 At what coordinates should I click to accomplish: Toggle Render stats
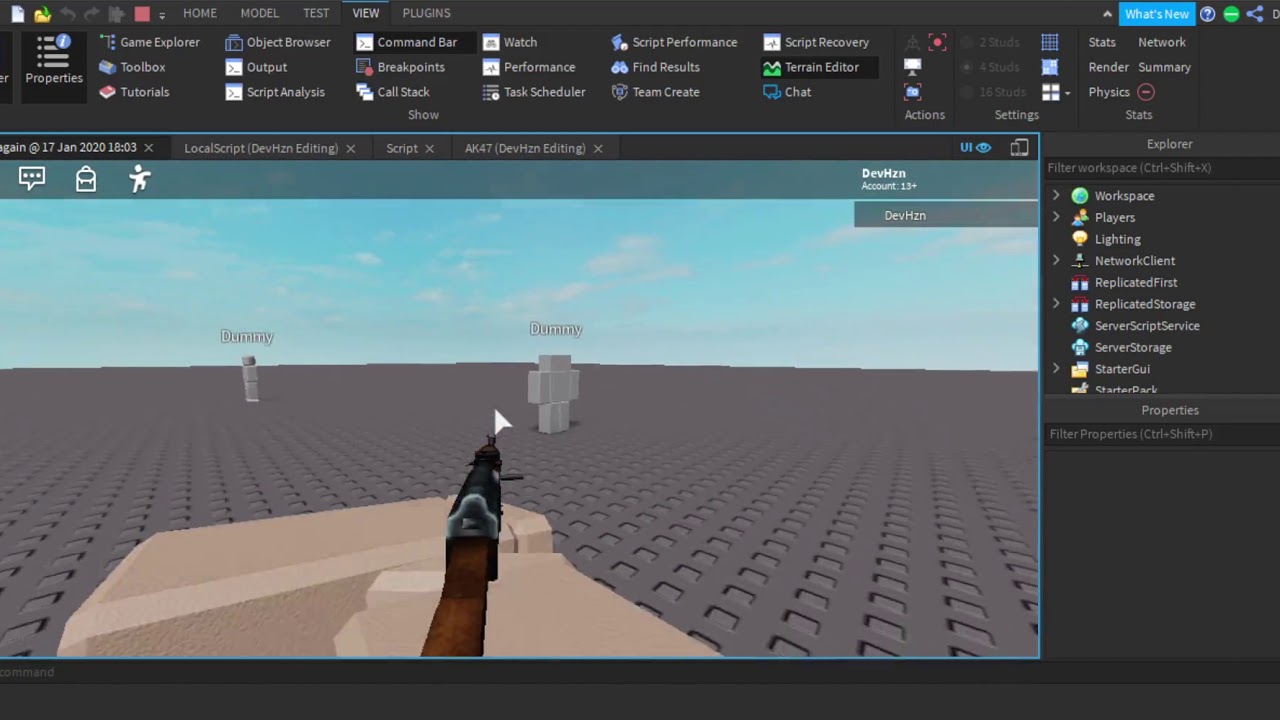1108,67
